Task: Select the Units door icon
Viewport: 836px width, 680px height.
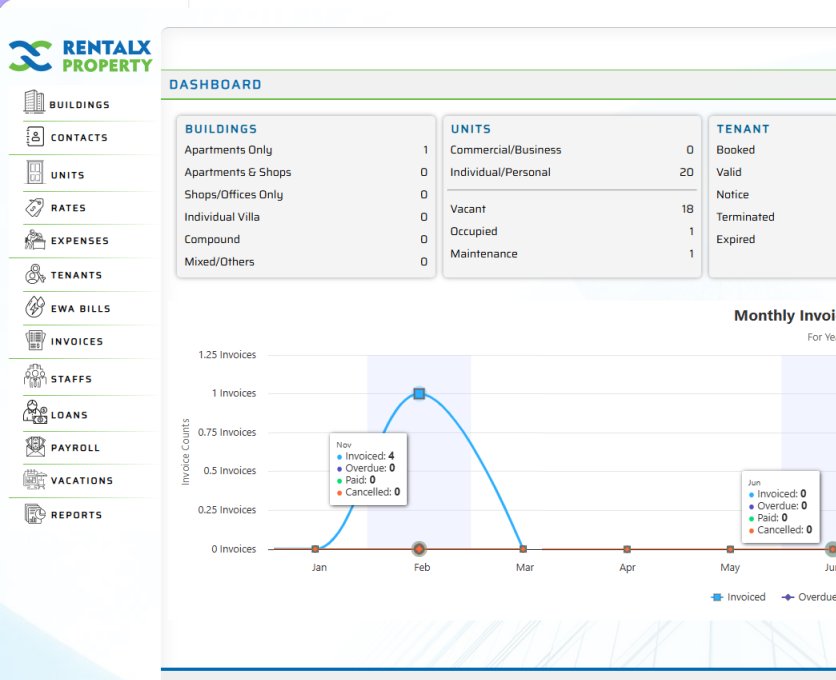Action: coord(34,173)
